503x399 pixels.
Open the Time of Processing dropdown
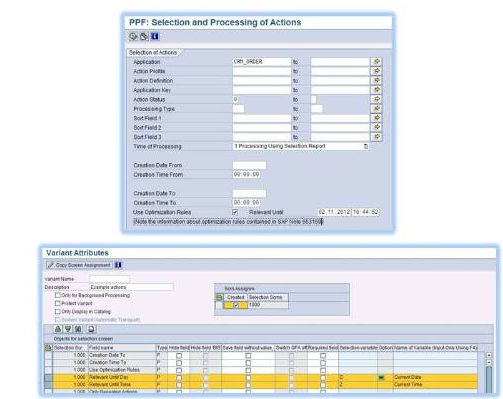click(366, 146)
